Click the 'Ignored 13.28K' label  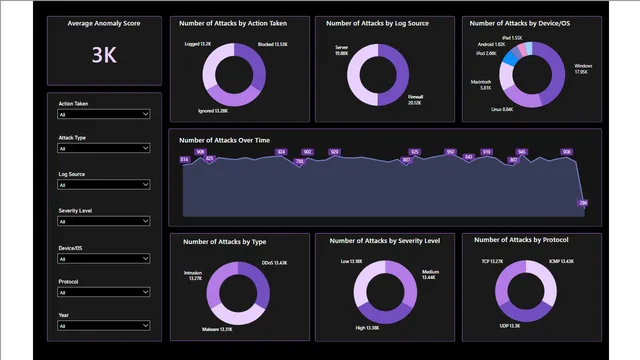[x=213, y=111]
